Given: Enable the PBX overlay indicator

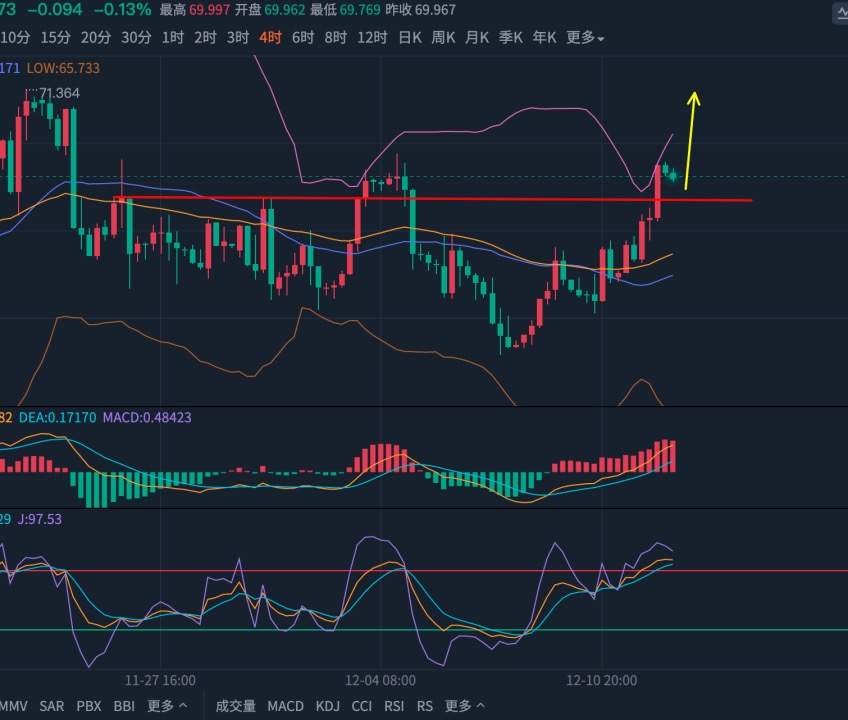Looking at the screenshot, I should (89, 706).
